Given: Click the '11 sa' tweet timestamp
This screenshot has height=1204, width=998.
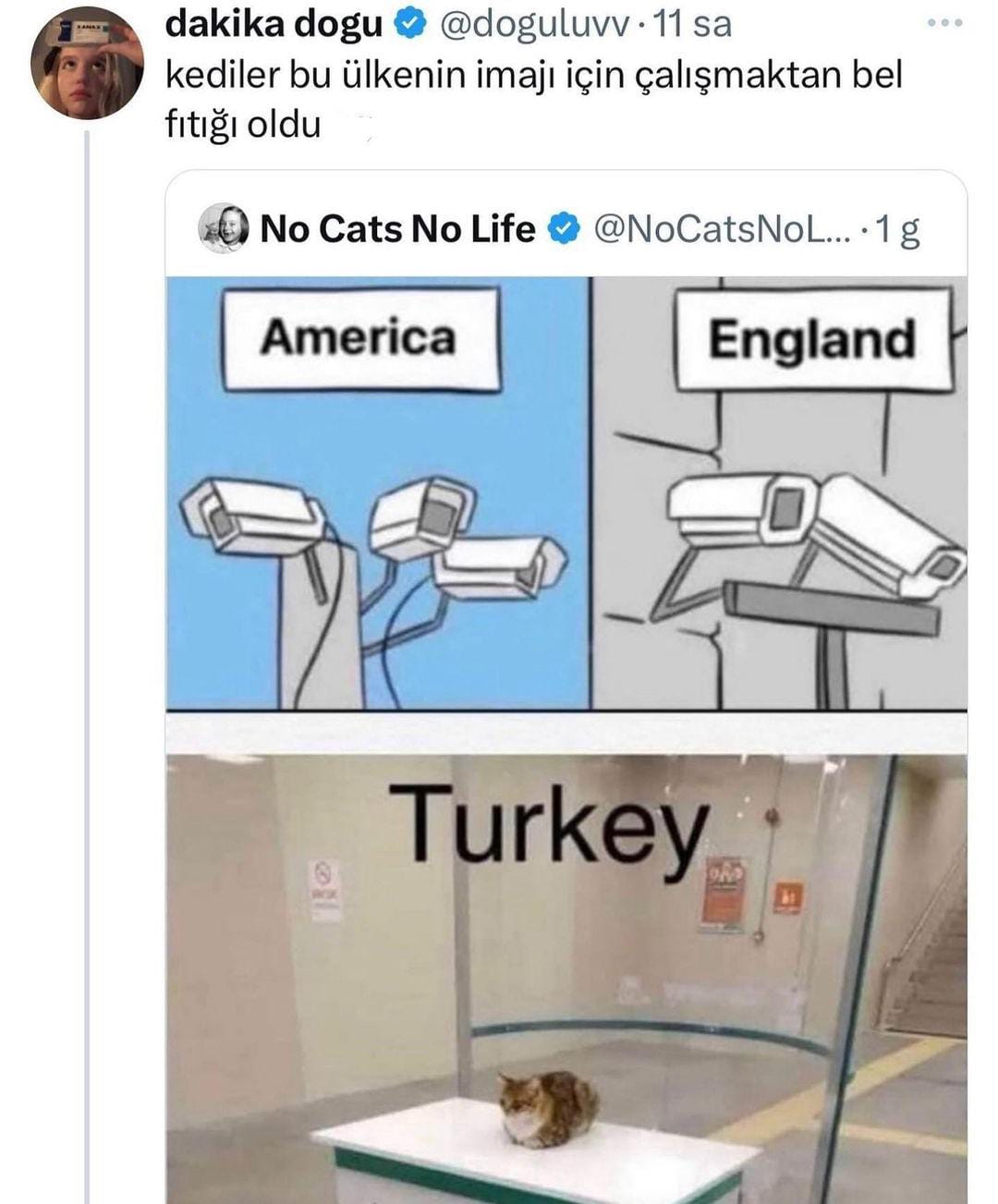Looking at the screenshot, I should point(692,26).
